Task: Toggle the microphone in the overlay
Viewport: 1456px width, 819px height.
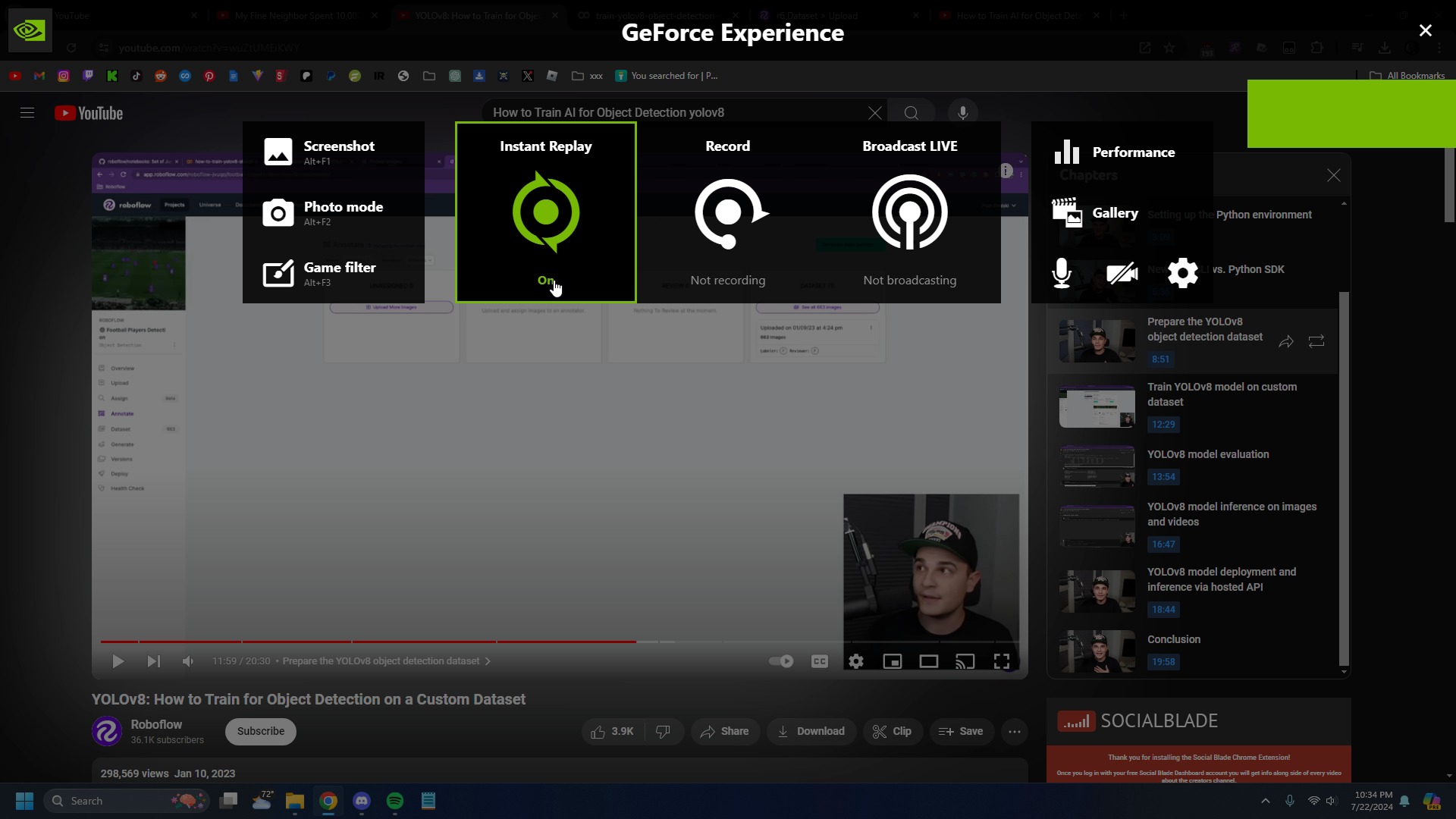Action: (1062, 273)
